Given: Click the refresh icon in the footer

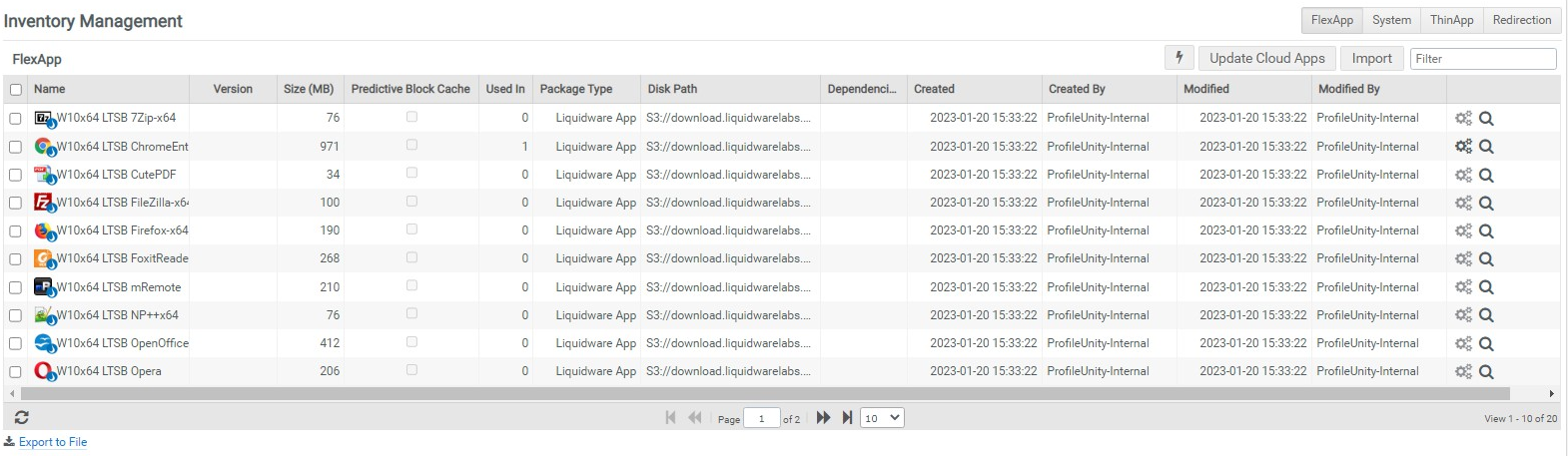Looking at the screenshot, I should pos(22,418).
